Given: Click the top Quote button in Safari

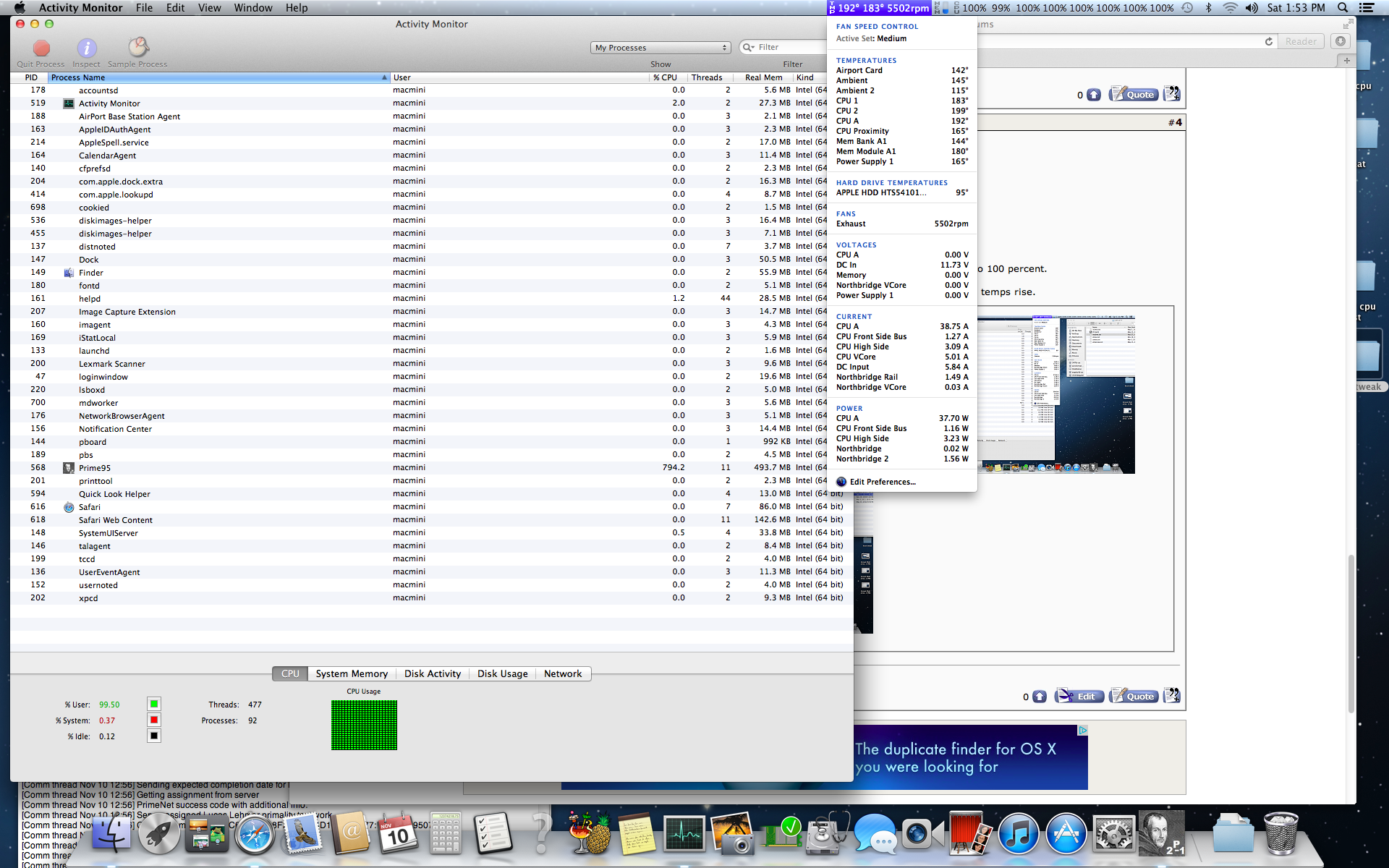Looking at the screenshot, I should (1134, 94).
